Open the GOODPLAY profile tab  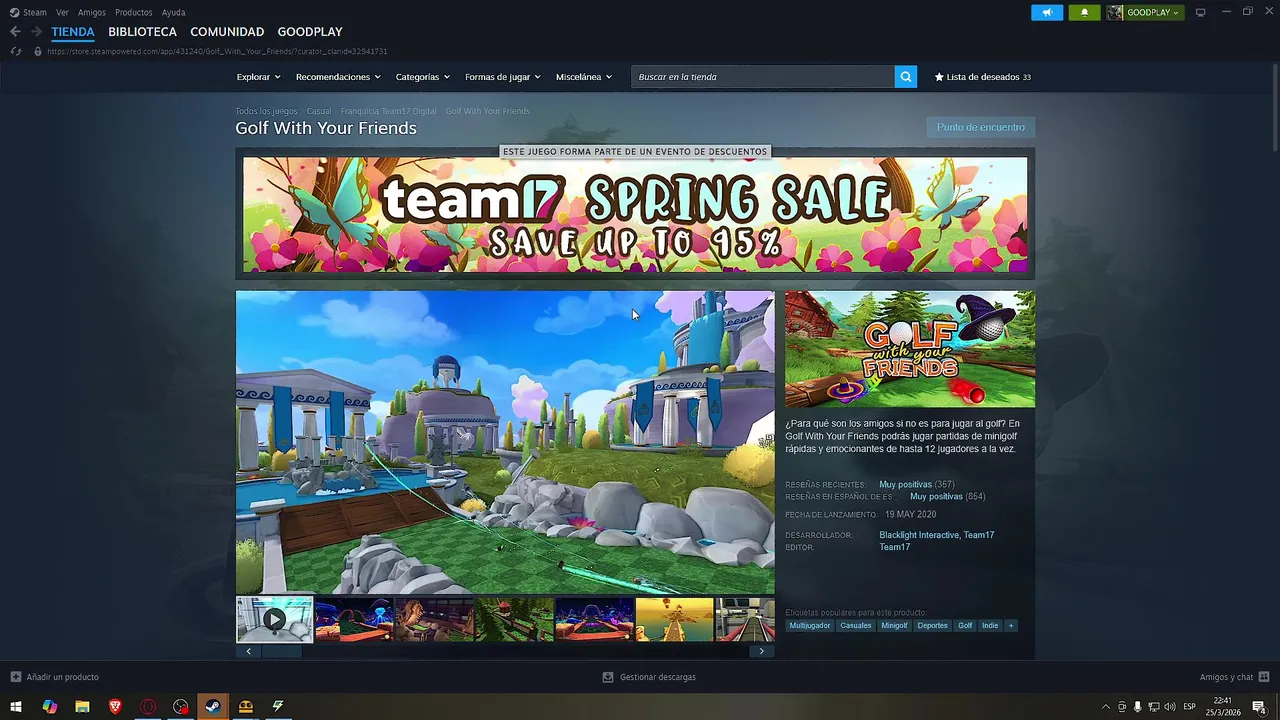tap(310, 32)
